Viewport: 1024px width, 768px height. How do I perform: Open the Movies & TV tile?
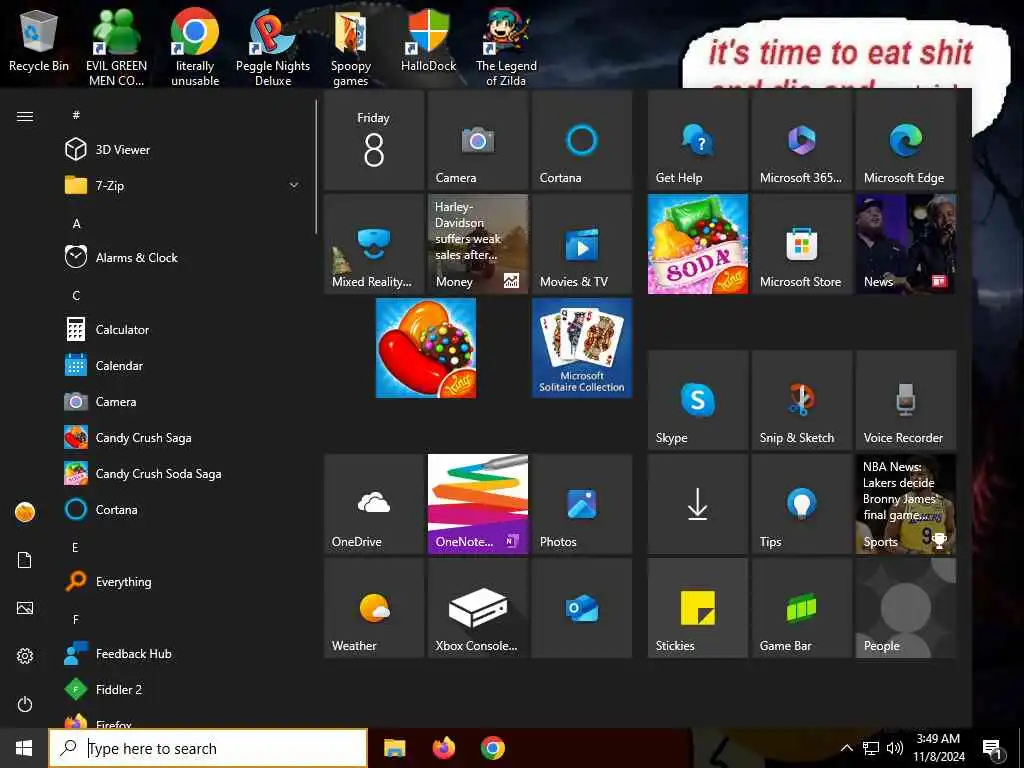[581, 244]
